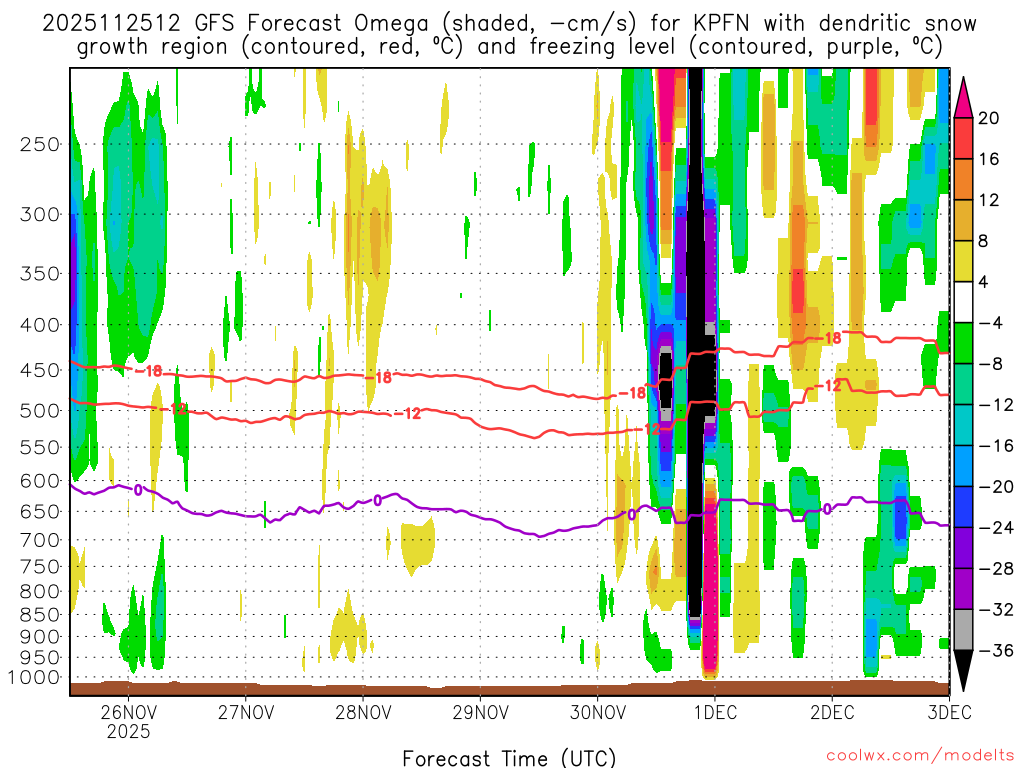Image resolution: width=1024 pixels, height=768 pixels.
Task: Click the purple 0 label near 2DEC
Action: [827, 509]
